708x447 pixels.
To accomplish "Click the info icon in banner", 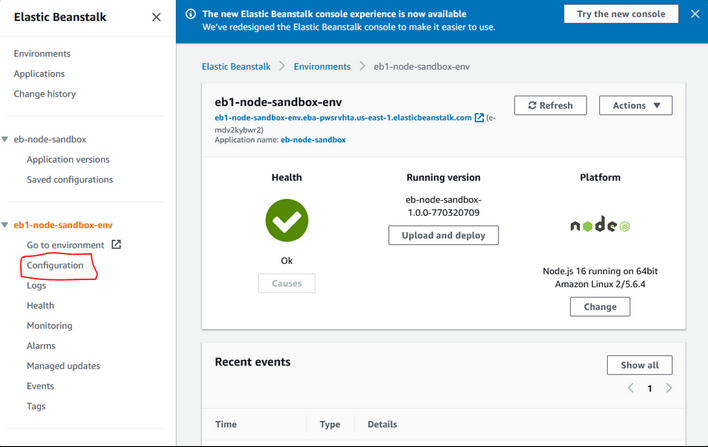I will (x=191, y=15).
